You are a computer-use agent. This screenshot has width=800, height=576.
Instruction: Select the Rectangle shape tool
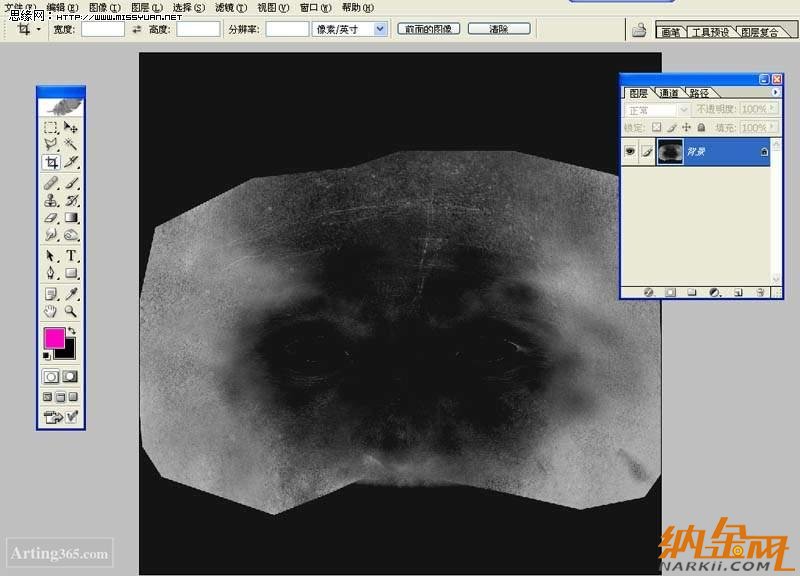(70, 273)
